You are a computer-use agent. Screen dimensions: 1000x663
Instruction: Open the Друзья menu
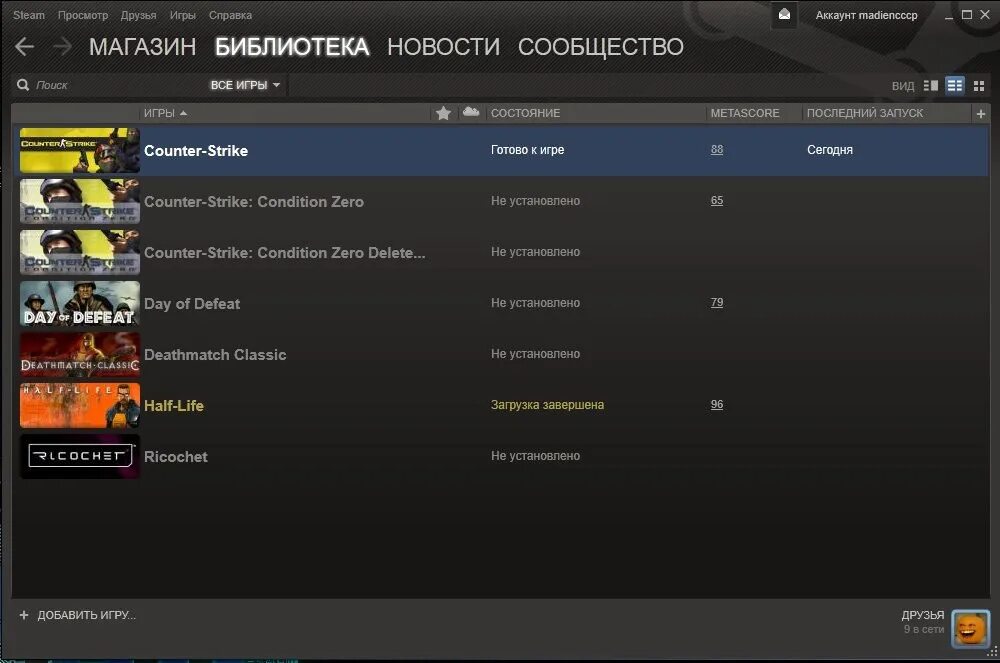pyautogui.click(x=138, y=15)
